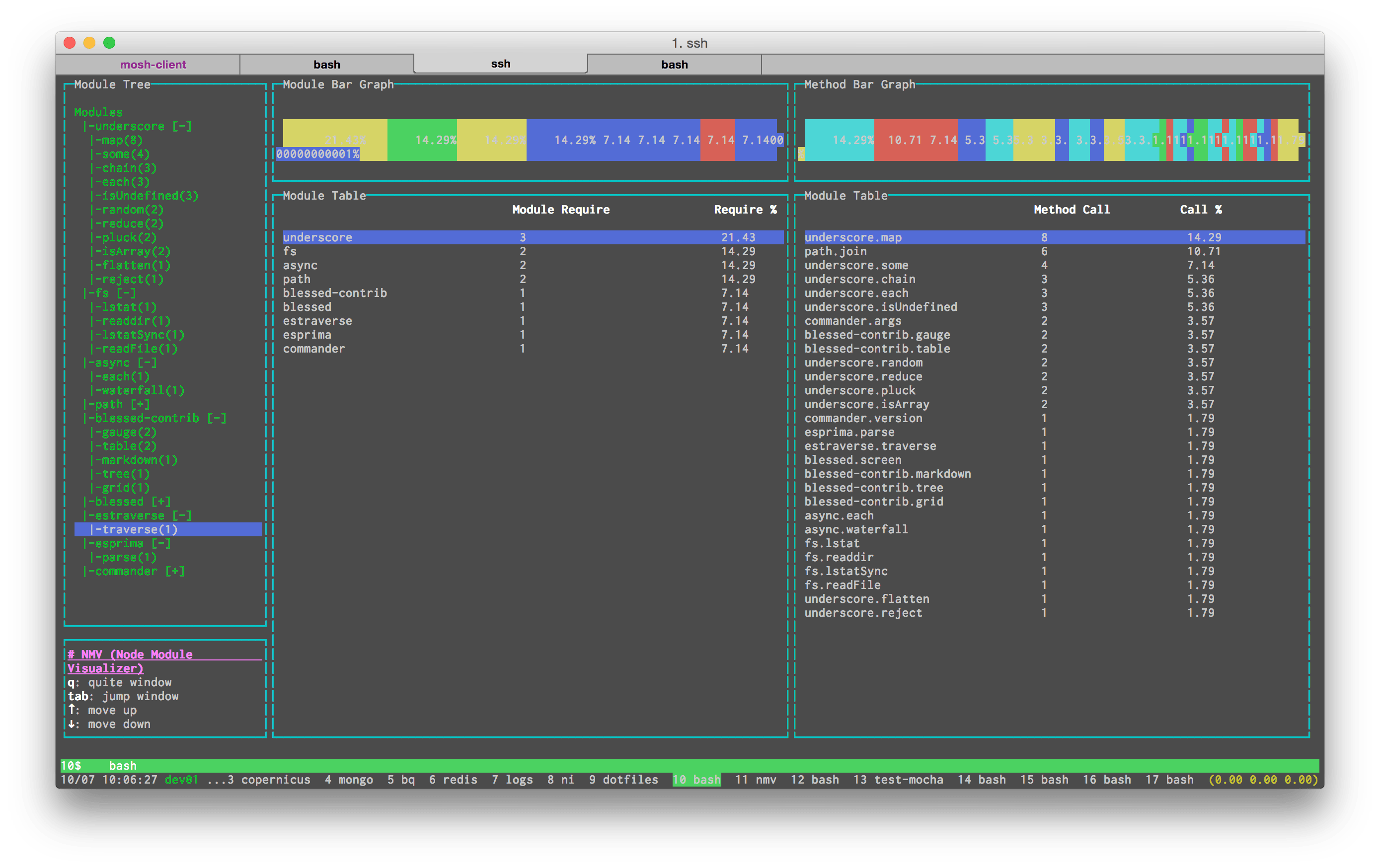The image size is (1380, 868).
Task: Select the path.join method row
Action: [x=1055, y=251]
